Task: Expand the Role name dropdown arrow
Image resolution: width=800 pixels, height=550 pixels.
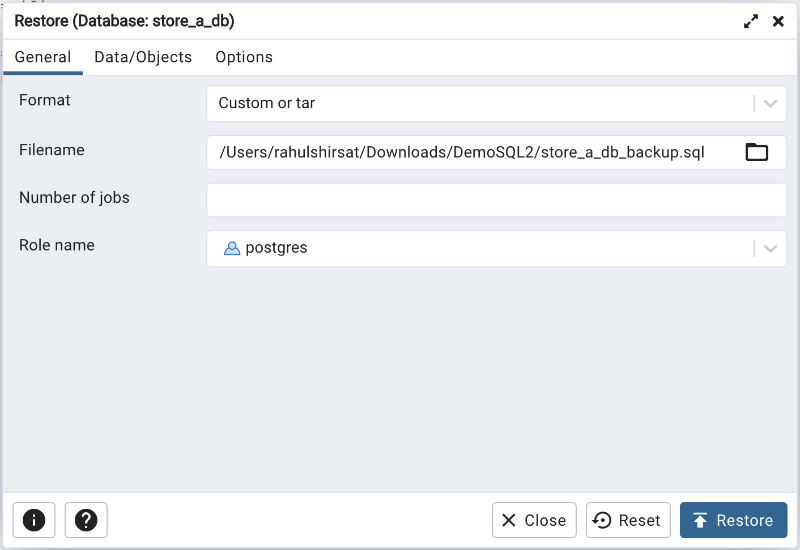Action: click(770, 248)
